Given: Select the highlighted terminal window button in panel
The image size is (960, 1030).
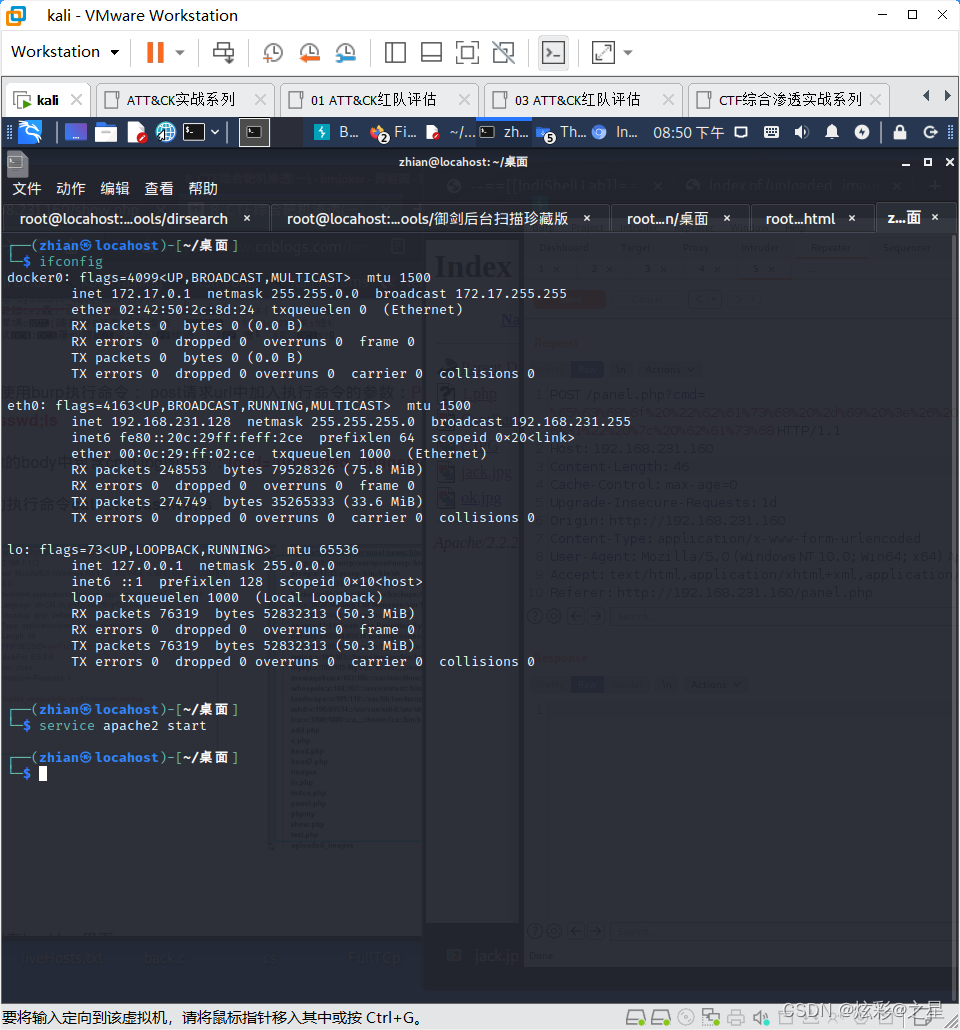Looking at the screenshot, I should 254,133.
